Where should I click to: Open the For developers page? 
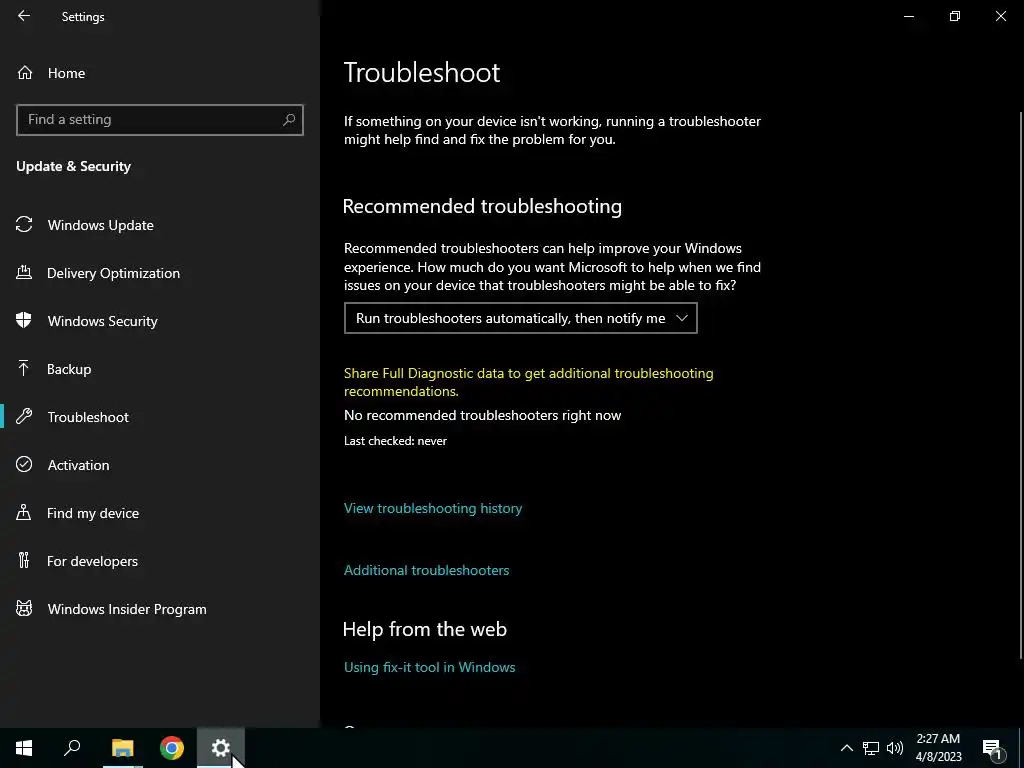click(x=92, y=561)
